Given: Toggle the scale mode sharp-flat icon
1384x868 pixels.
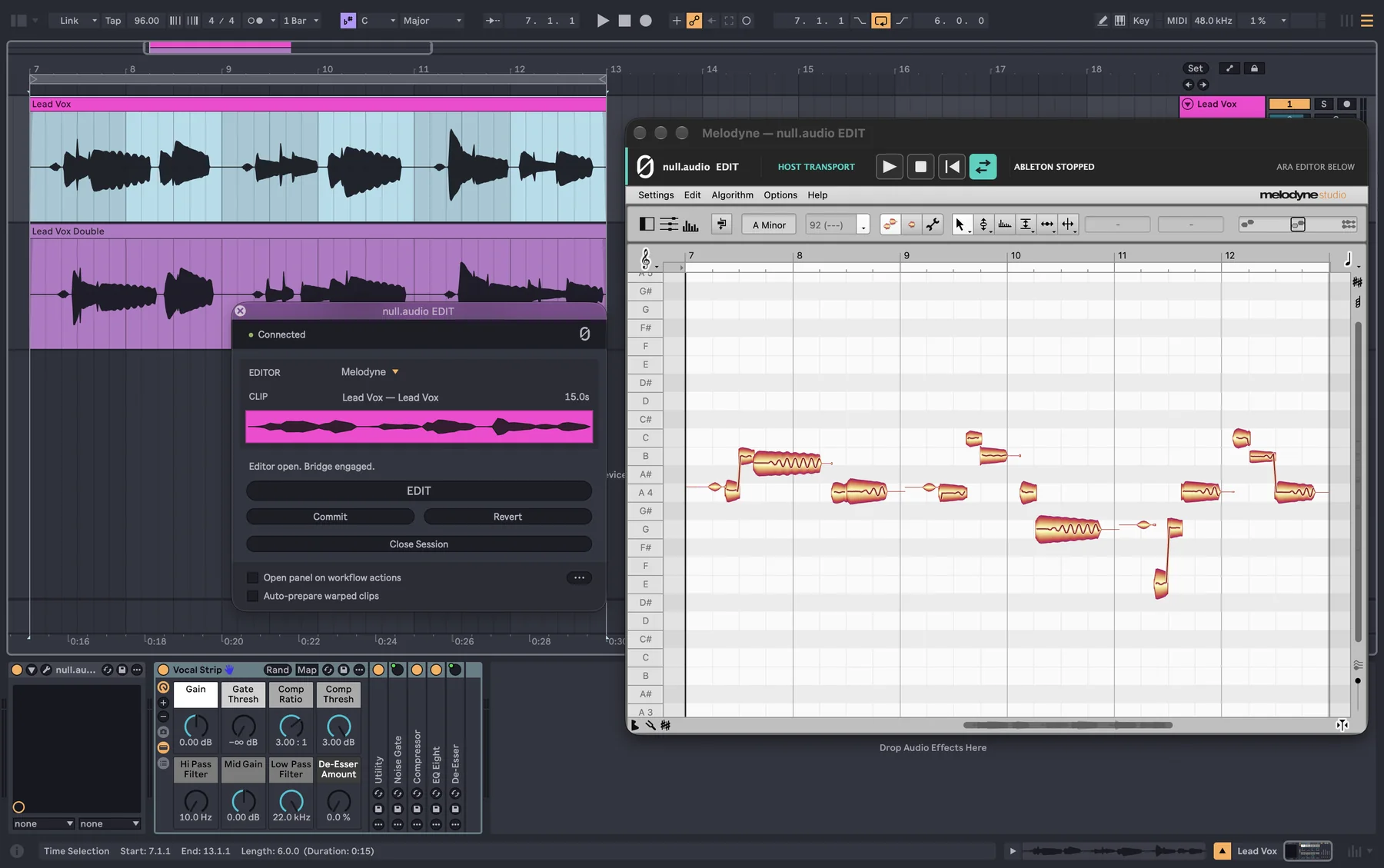Looking at the screenshot, I should pyautogui.click(x=348, y=21).
